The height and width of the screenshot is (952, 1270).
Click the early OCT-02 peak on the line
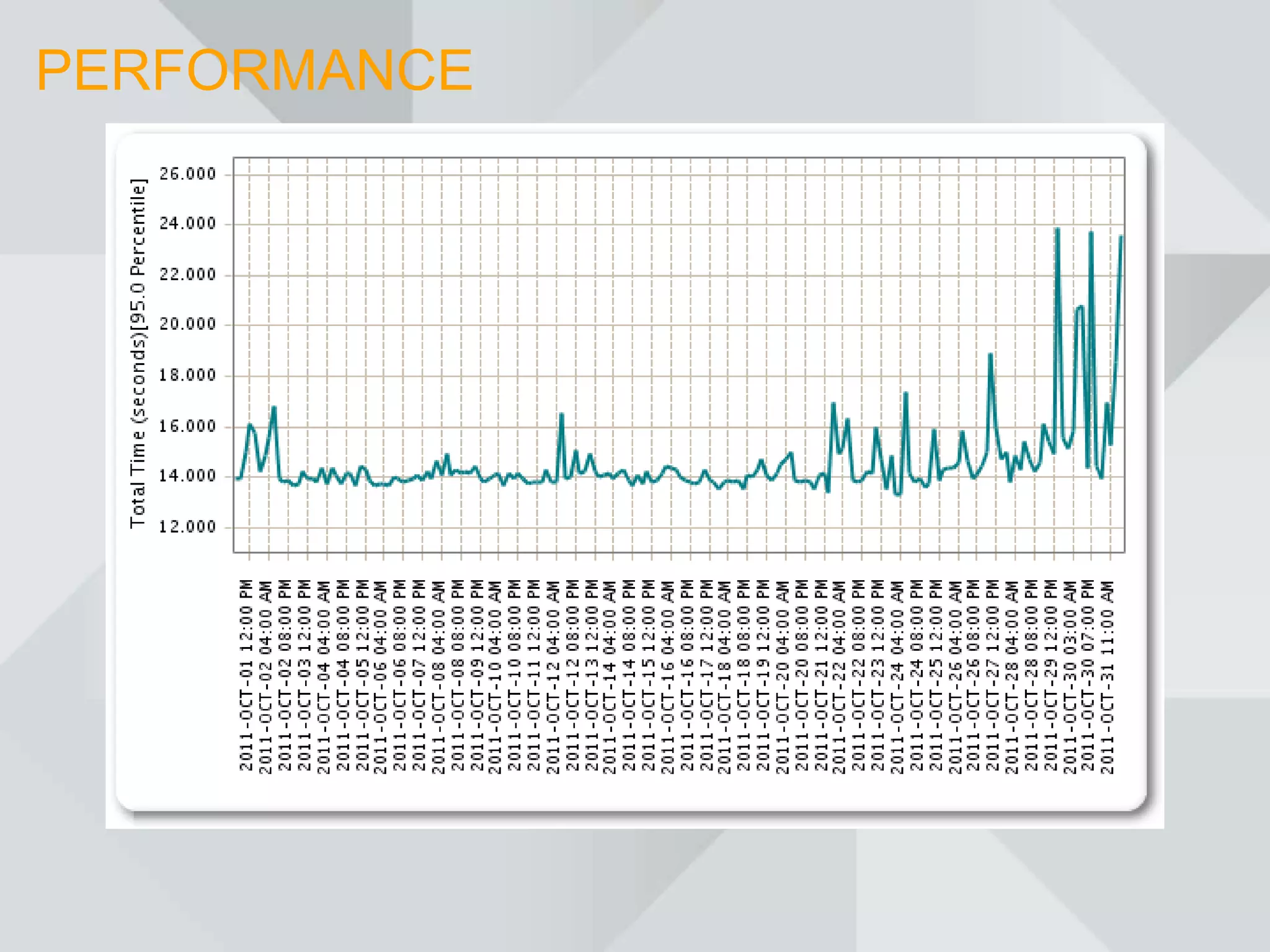274,408
